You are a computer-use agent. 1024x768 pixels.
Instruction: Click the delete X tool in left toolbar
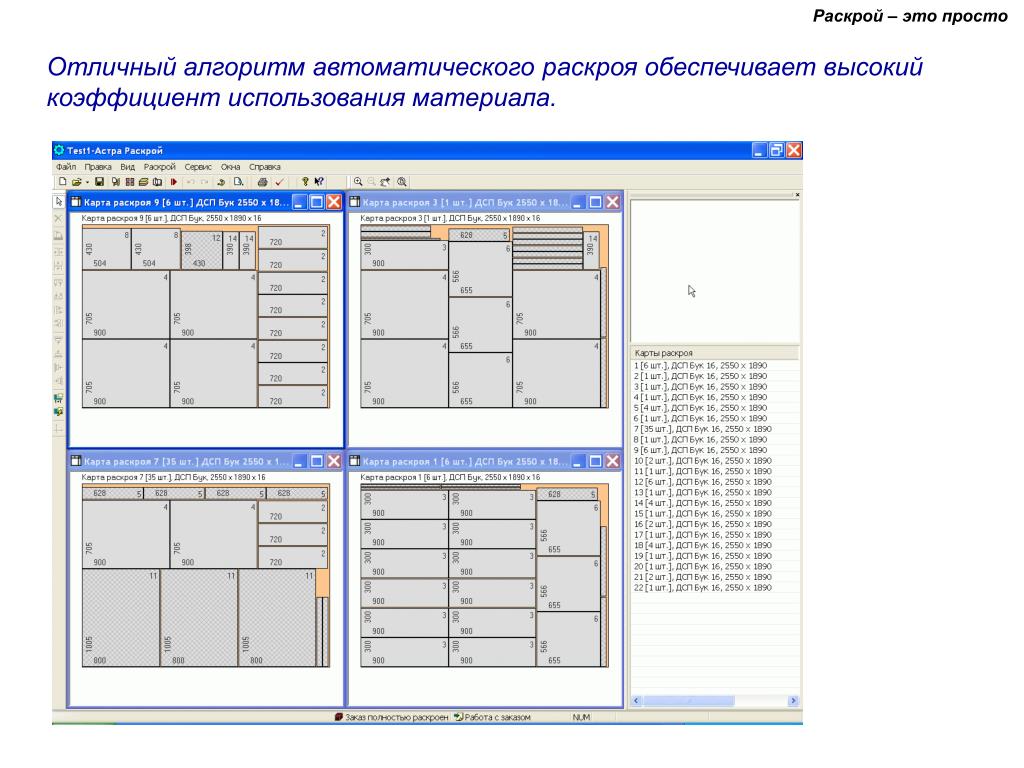tap(59, 218)
